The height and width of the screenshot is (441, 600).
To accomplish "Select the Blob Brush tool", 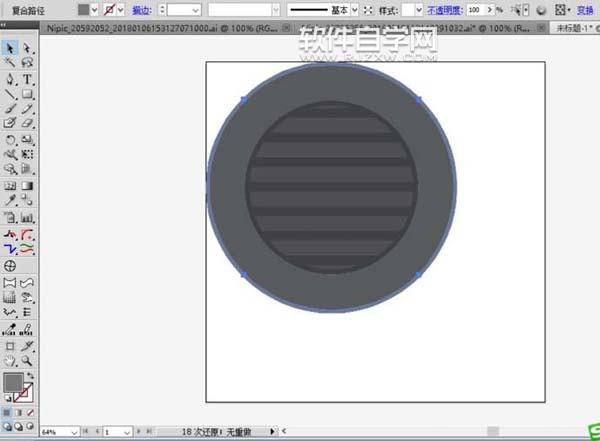I will coord(10,123).
